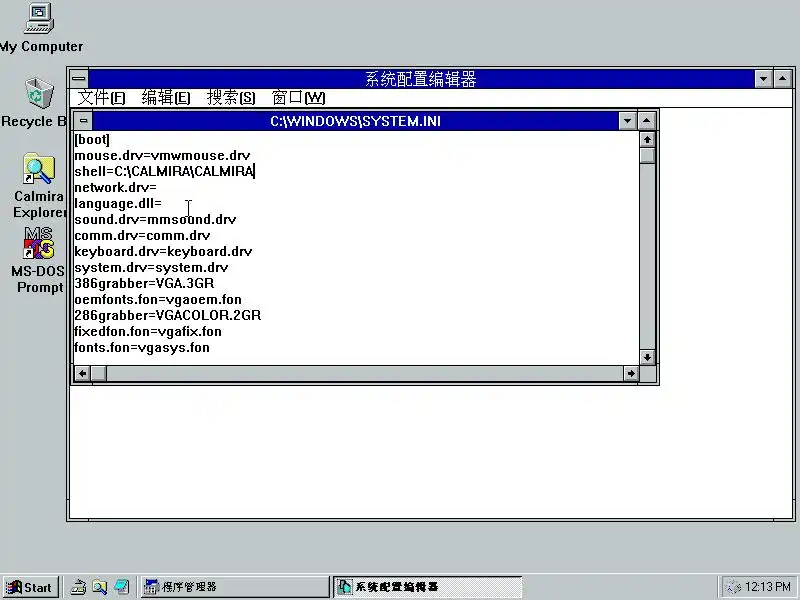
Task: Click the keyboard.drv=keyboard.drv line
Action: (163, 252)
